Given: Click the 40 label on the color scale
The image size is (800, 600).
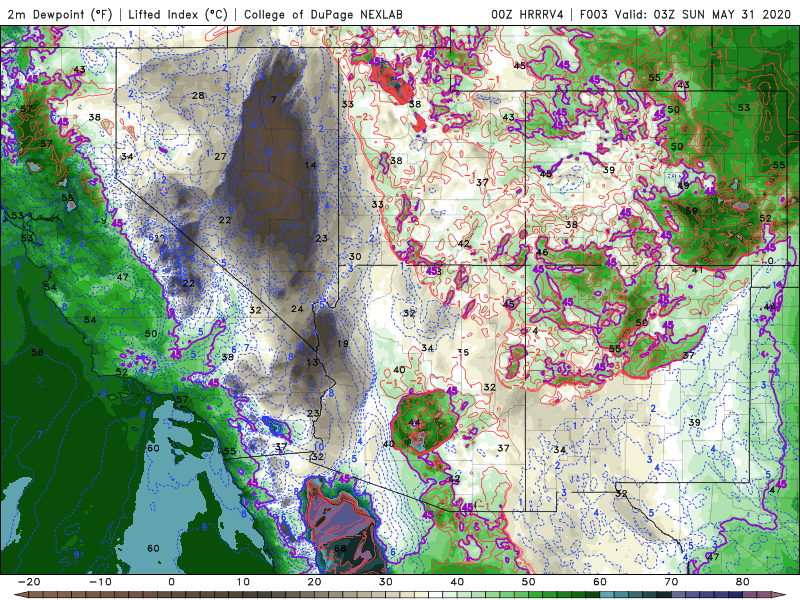Looking at the screenshot, I should tap(457, 582).
